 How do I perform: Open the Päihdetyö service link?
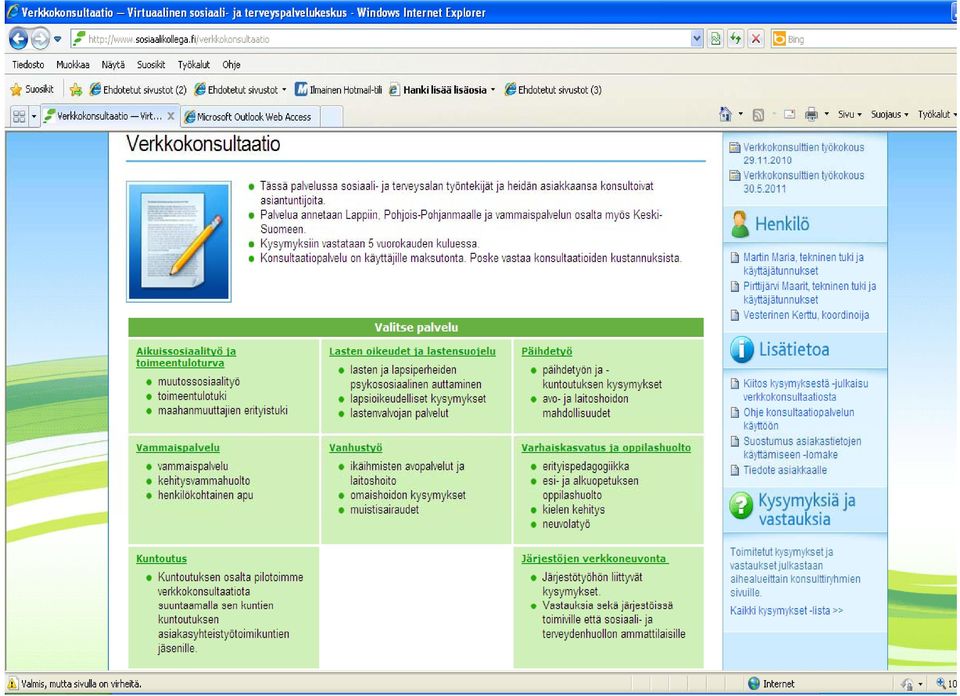point(547,351)
